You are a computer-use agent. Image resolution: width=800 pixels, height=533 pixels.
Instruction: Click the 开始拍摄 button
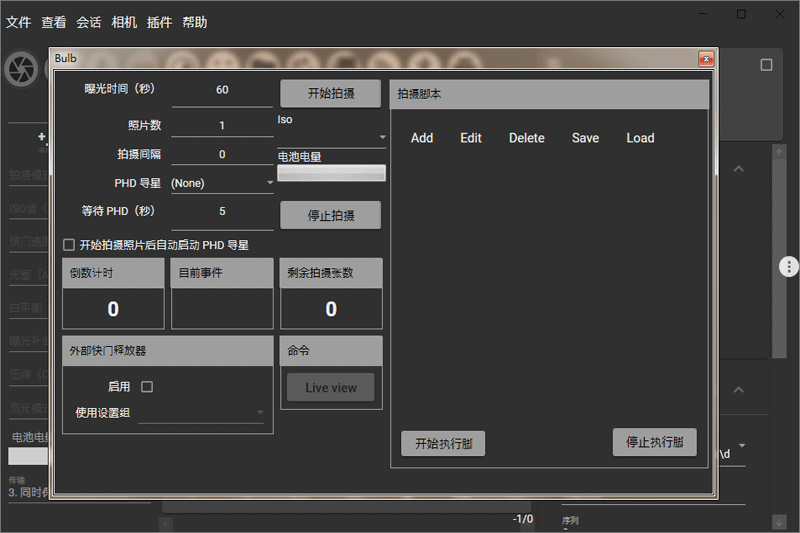(331, 93)
